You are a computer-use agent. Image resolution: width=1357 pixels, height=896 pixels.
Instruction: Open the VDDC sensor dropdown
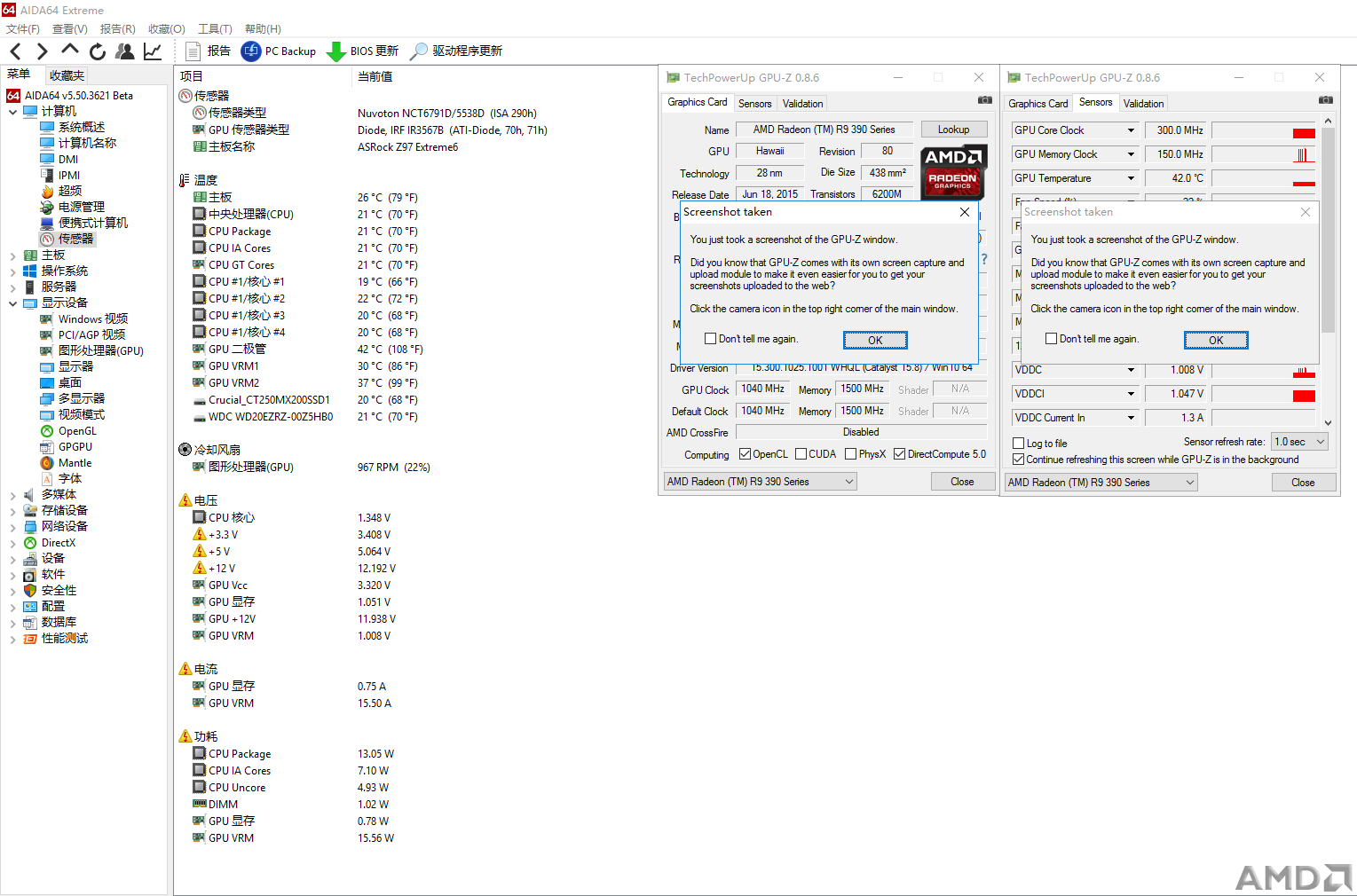[1131, 370]
